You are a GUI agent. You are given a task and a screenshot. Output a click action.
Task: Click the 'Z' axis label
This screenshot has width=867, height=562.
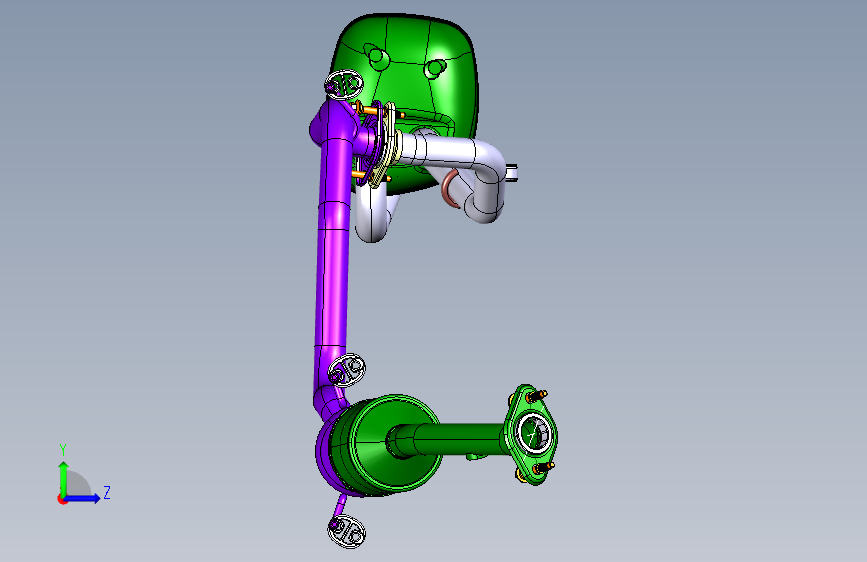pos(107,492)
